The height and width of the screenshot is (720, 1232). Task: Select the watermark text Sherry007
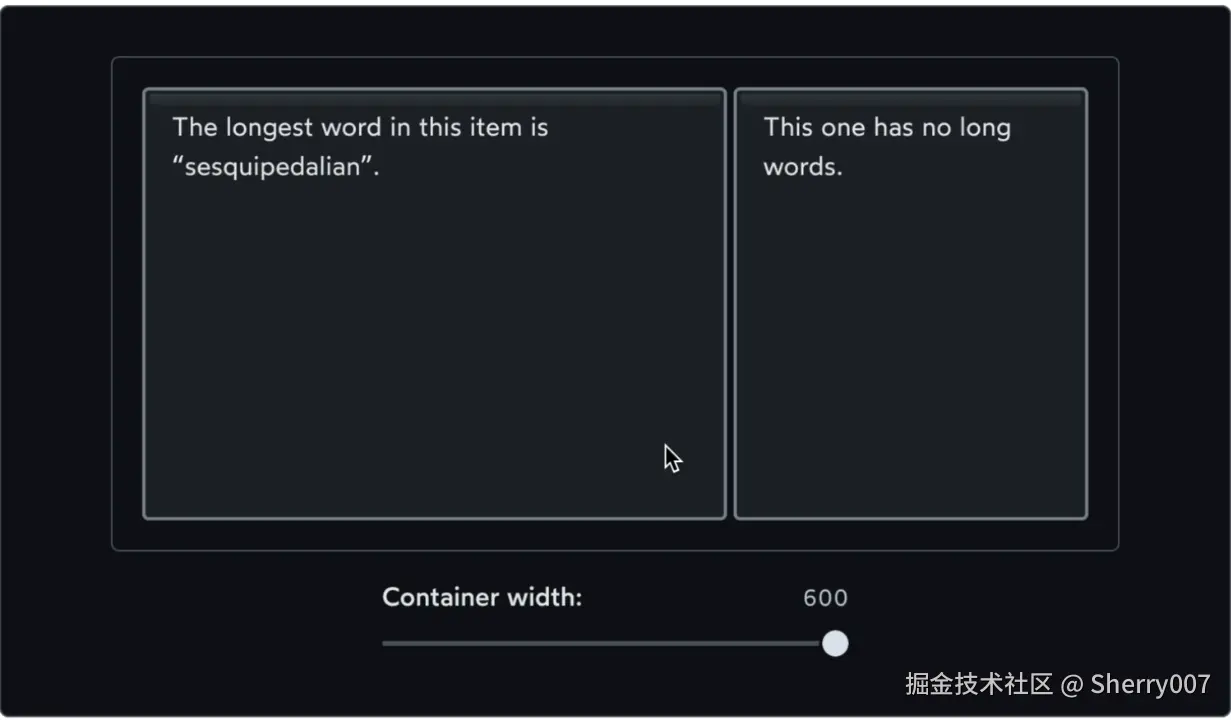tap(1148, 685)
